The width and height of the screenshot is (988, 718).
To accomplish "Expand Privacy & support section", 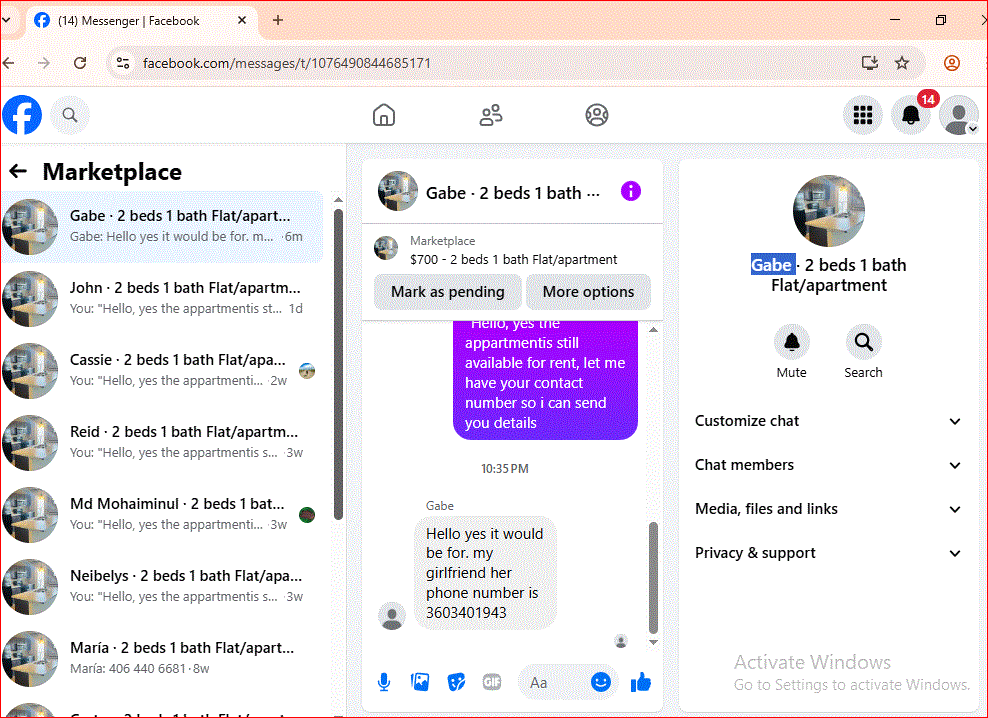I will coord(829,553).
